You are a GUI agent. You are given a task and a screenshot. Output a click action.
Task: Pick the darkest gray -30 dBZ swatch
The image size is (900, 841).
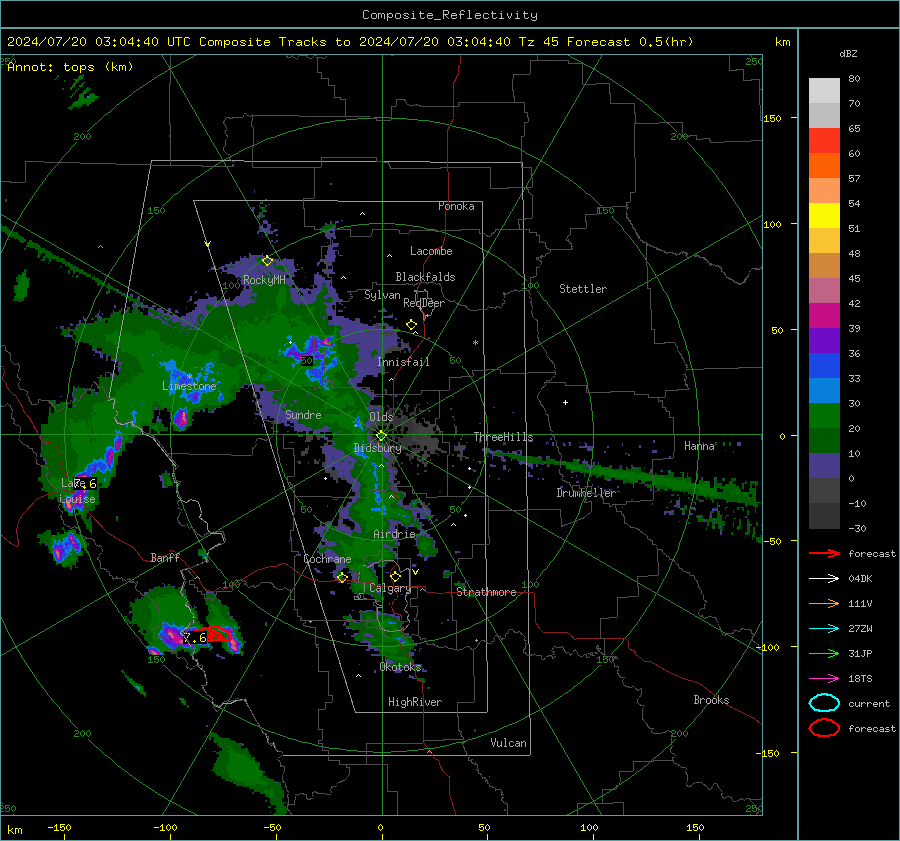coord(824,516)
